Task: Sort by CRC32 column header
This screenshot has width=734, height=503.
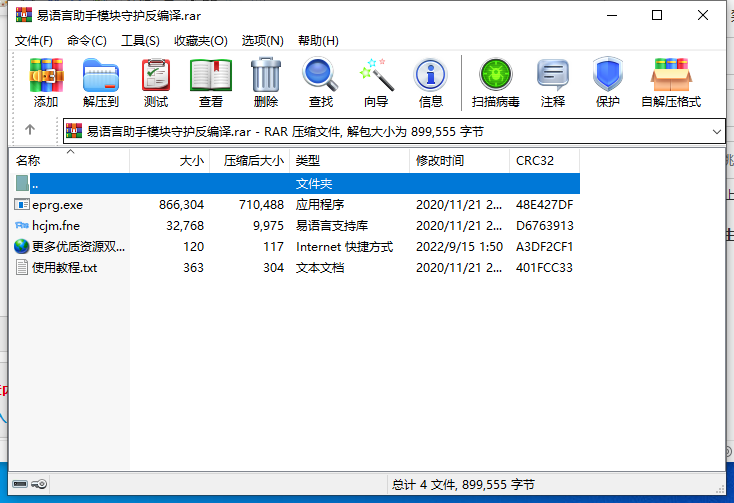Action: tap(545, 161)
